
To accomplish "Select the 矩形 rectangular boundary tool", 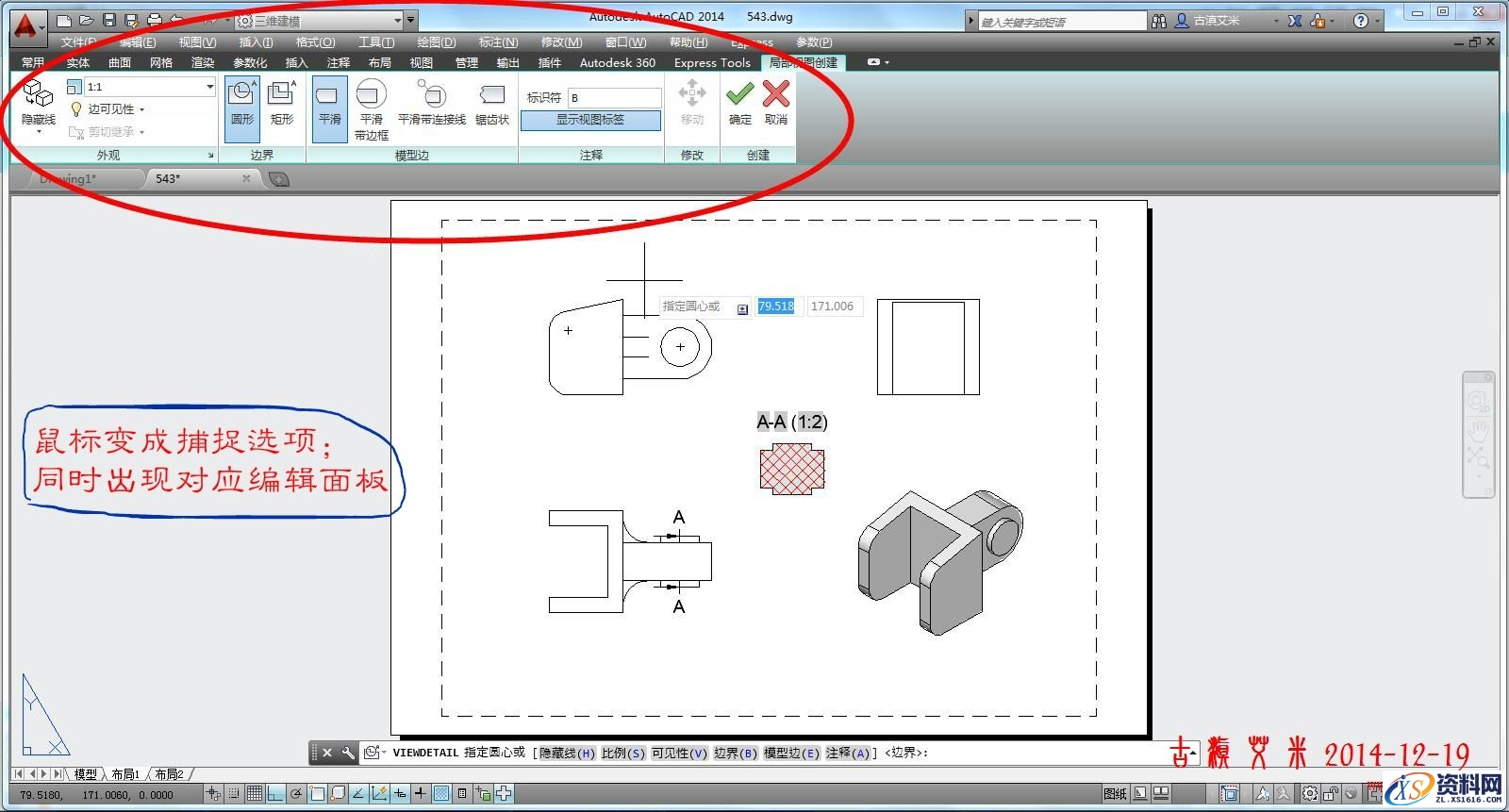I will point(281,103).
